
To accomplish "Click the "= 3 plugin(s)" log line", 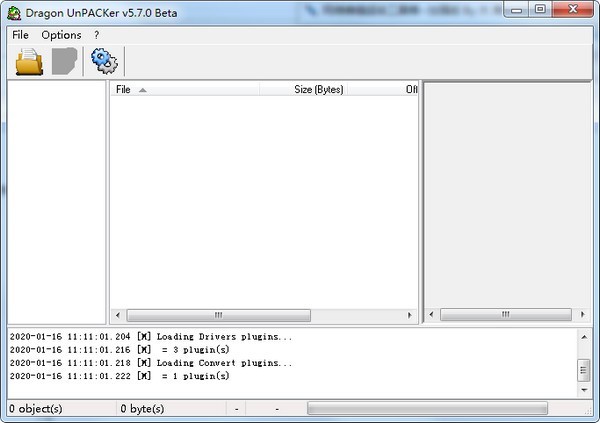I will 119,350.
